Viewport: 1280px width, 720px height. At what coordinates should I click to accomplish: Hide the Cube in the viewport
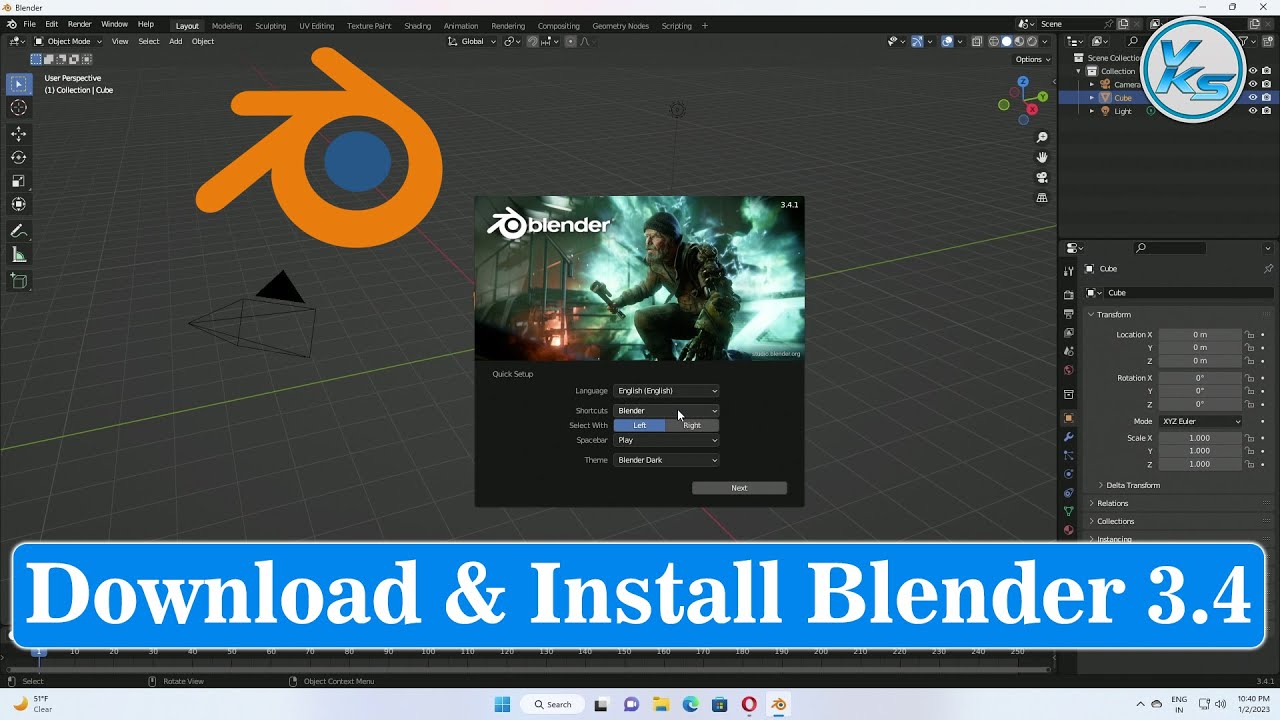click(1253, 97)
